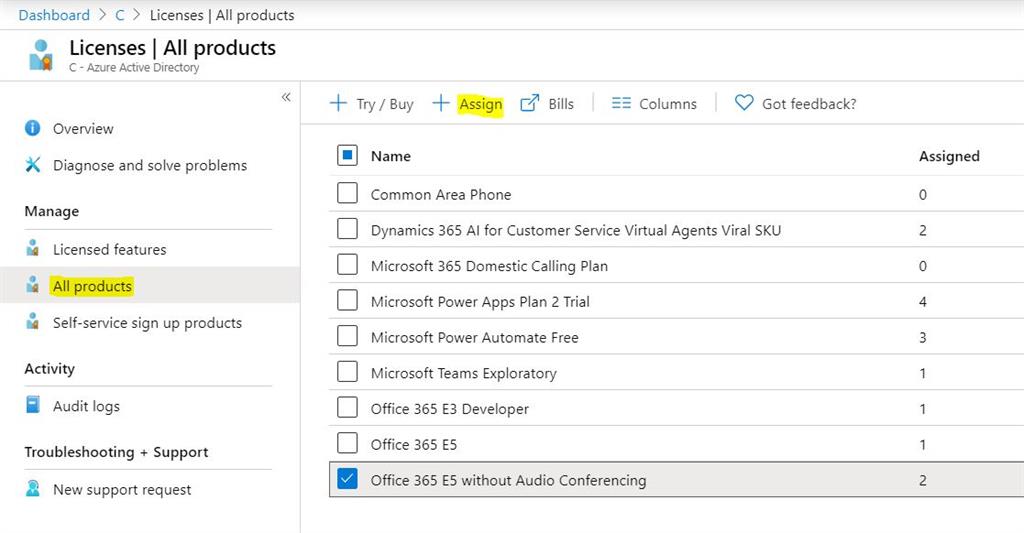The height and width of the screenshot is (533, 1024).
Task: Click the New support request person icon
Action: [33, 489]
